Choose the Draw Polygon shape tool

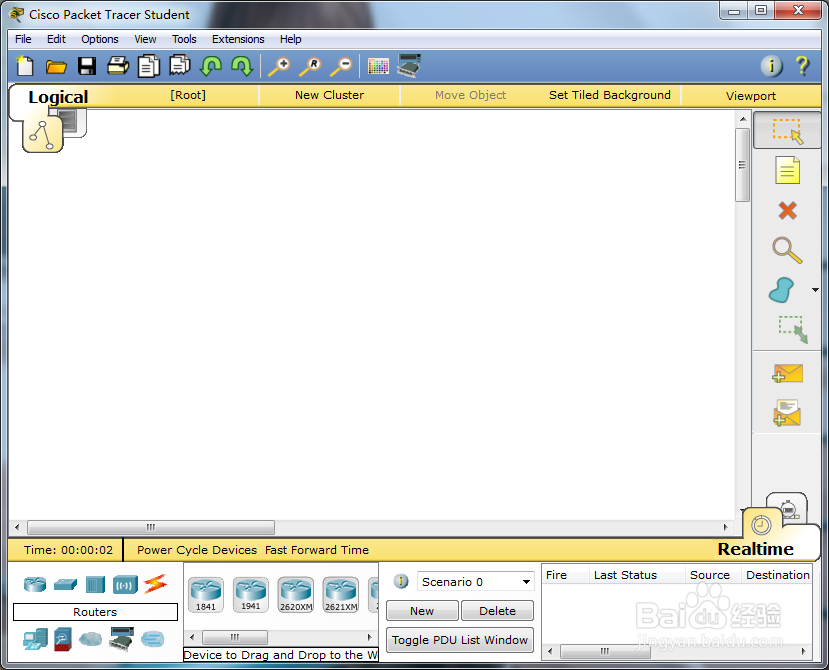[781, 290]
